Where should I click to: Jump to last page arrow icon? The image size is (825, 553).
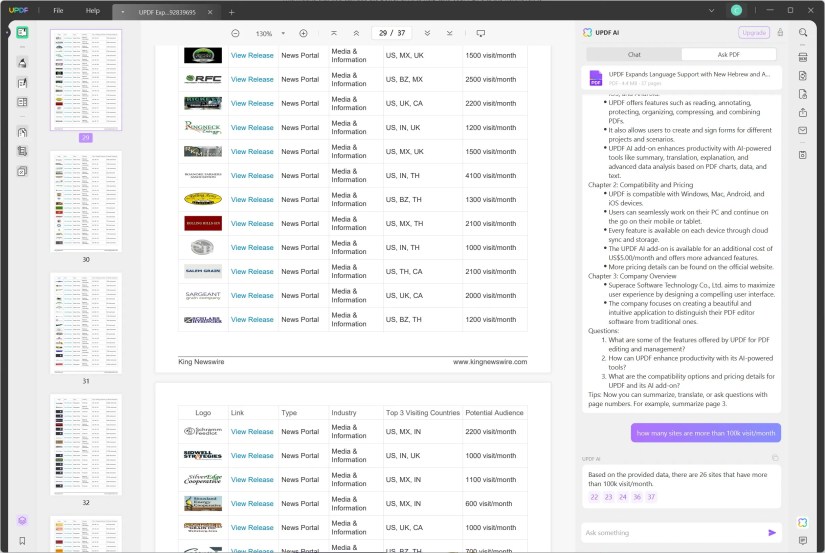click(449, 33)
